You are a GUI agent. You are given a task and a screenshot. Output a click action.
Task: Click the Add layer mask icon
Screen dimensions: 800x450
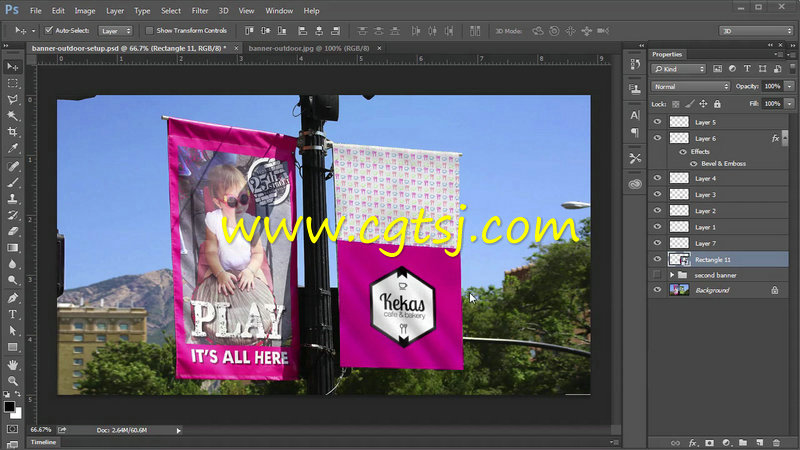pyautogui.click(x=709, y=443)
